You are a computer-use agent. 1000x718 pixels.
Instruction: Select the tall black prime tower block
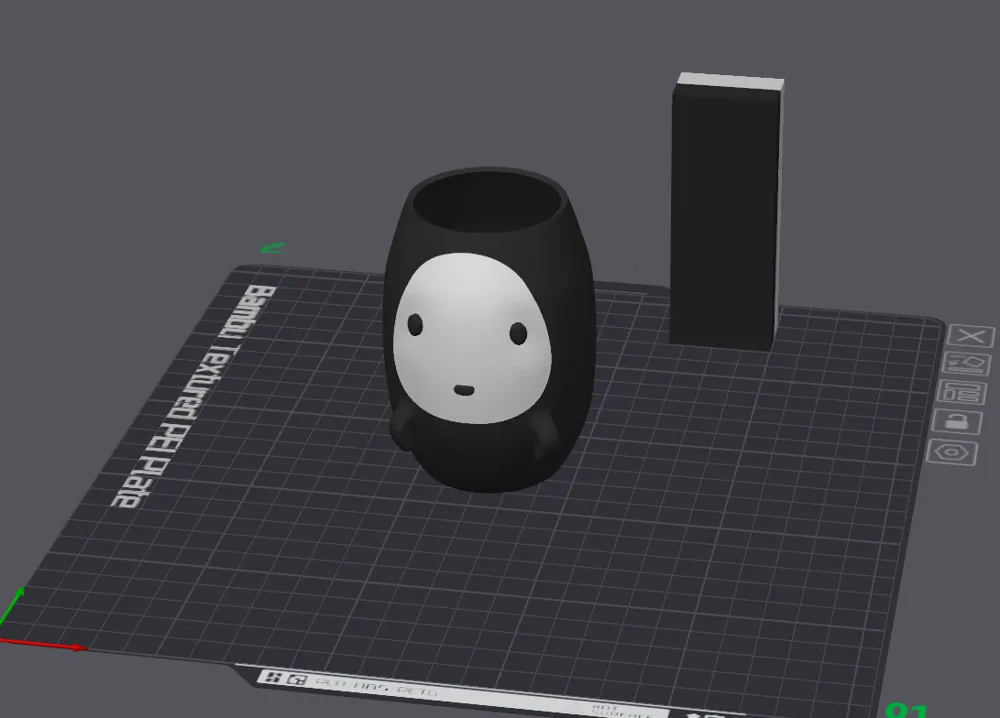click(x=727, y=211)
